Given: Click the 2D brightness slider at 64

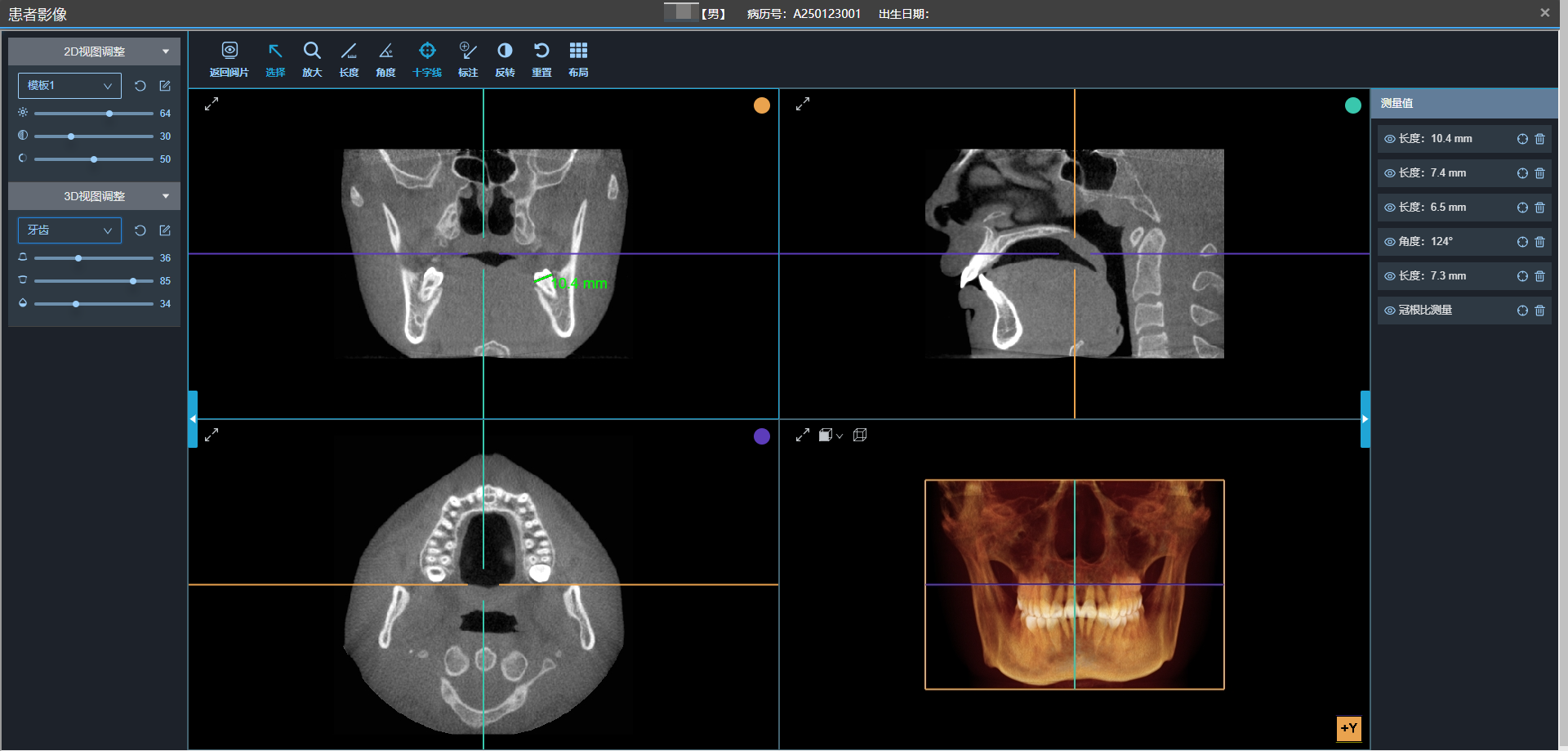Looking at the screenshot, I should click(x=109, y=114).
